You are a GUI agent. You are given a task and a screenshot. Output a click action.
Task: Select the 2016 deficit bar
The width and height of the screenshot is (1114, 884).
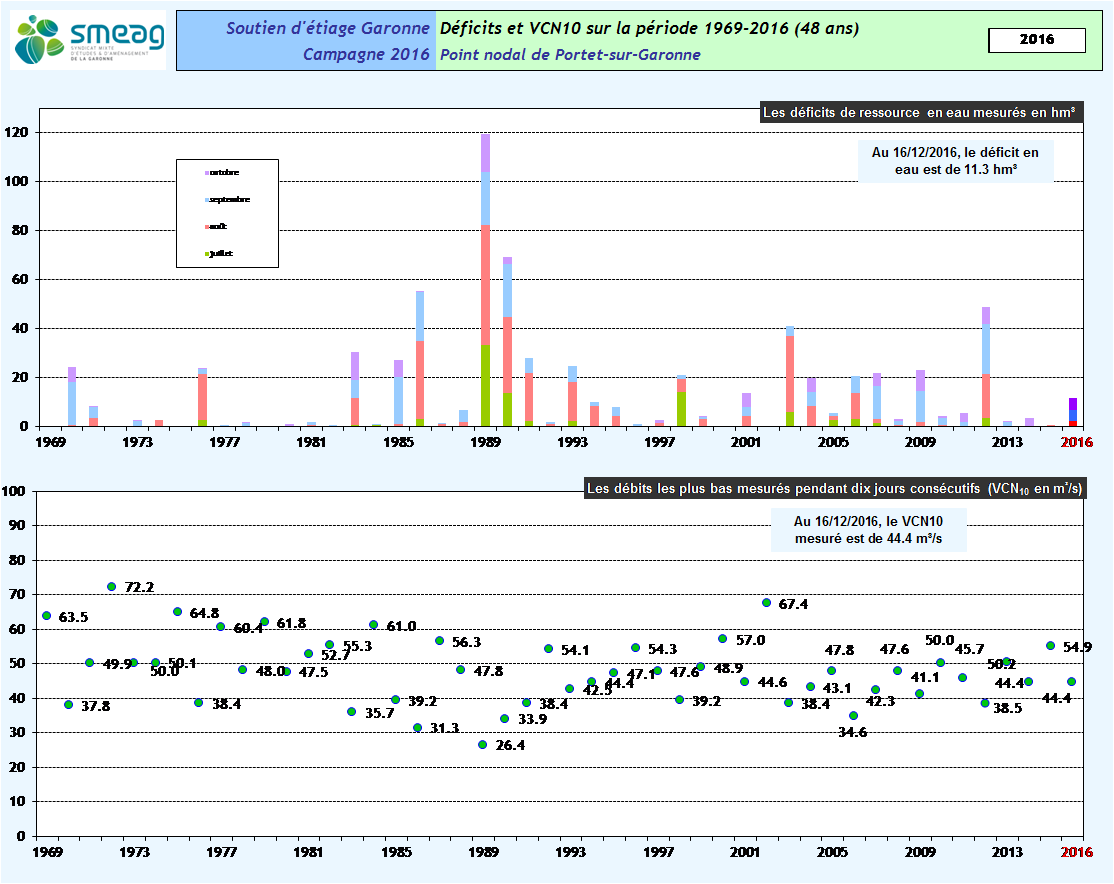1073,412
